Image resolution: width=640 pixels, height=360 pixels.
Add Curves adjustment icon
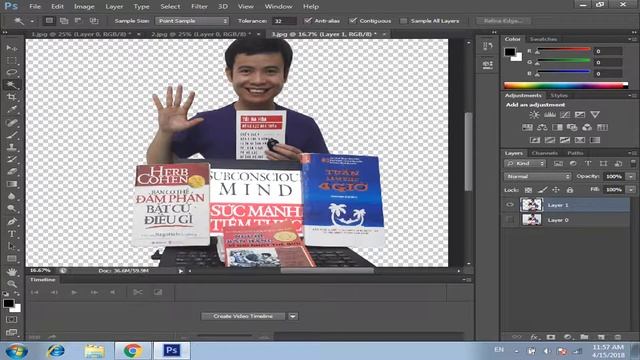click(x=565, y=115)
